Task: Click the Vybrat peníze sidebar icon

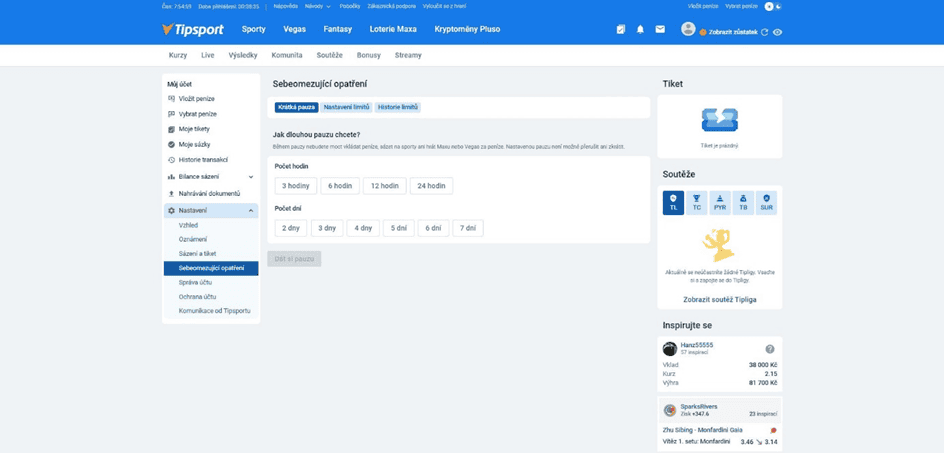Action: (x=172, y=114)
